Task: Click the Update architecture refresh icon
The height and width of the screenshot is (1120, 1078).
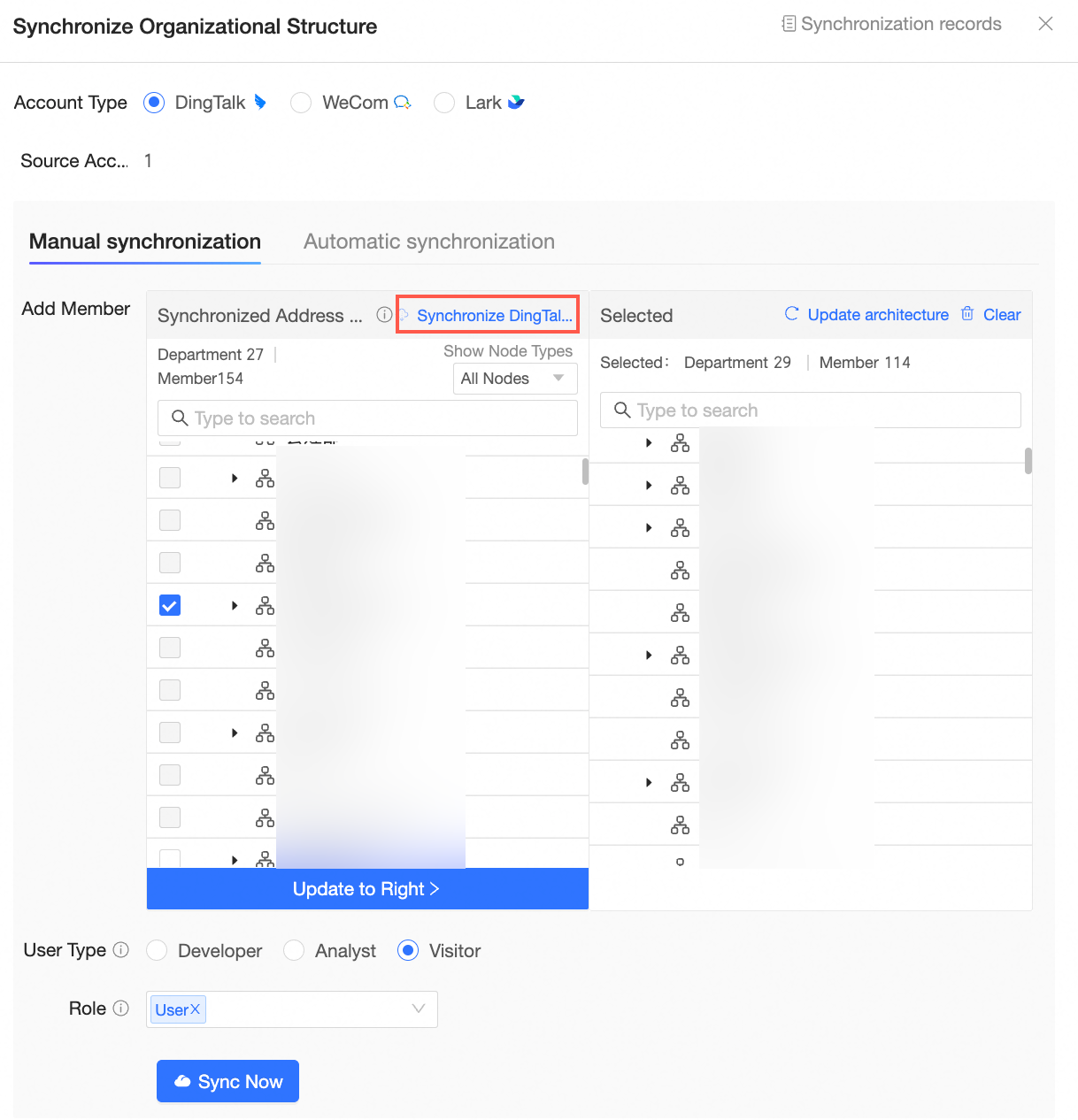Action: (792, 314)
